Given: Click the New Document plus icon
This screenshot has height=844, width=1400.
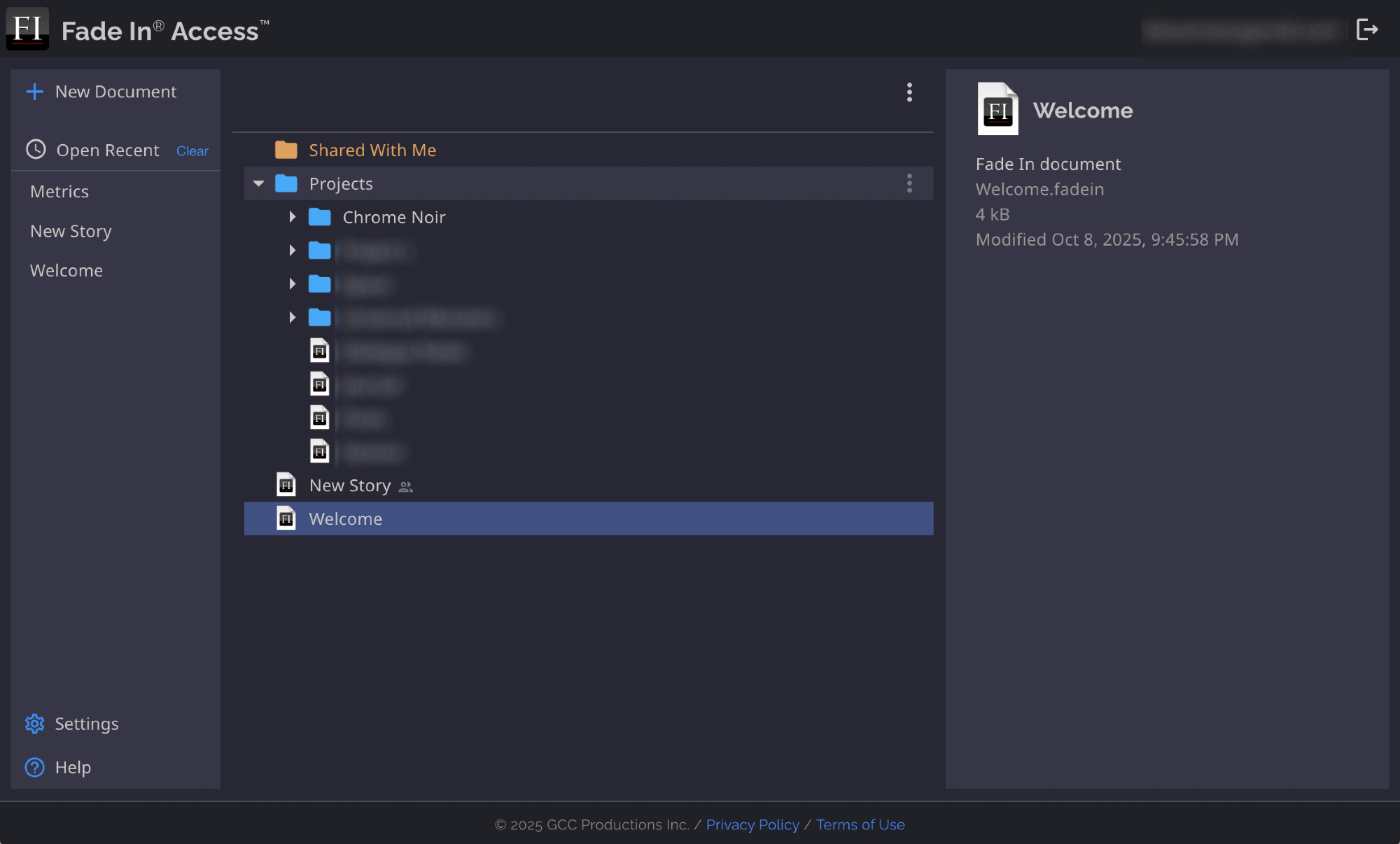Looking at the screenshot, I should 34,92.
